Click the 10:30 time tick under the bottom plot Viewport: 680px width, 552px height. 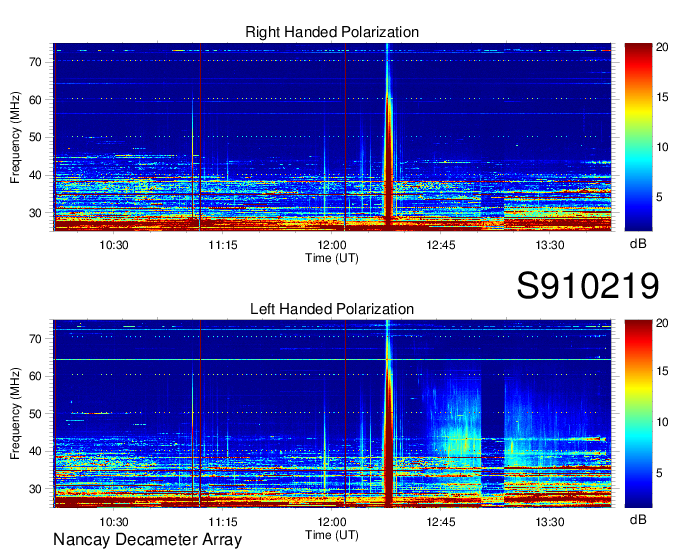coord(114,522)
